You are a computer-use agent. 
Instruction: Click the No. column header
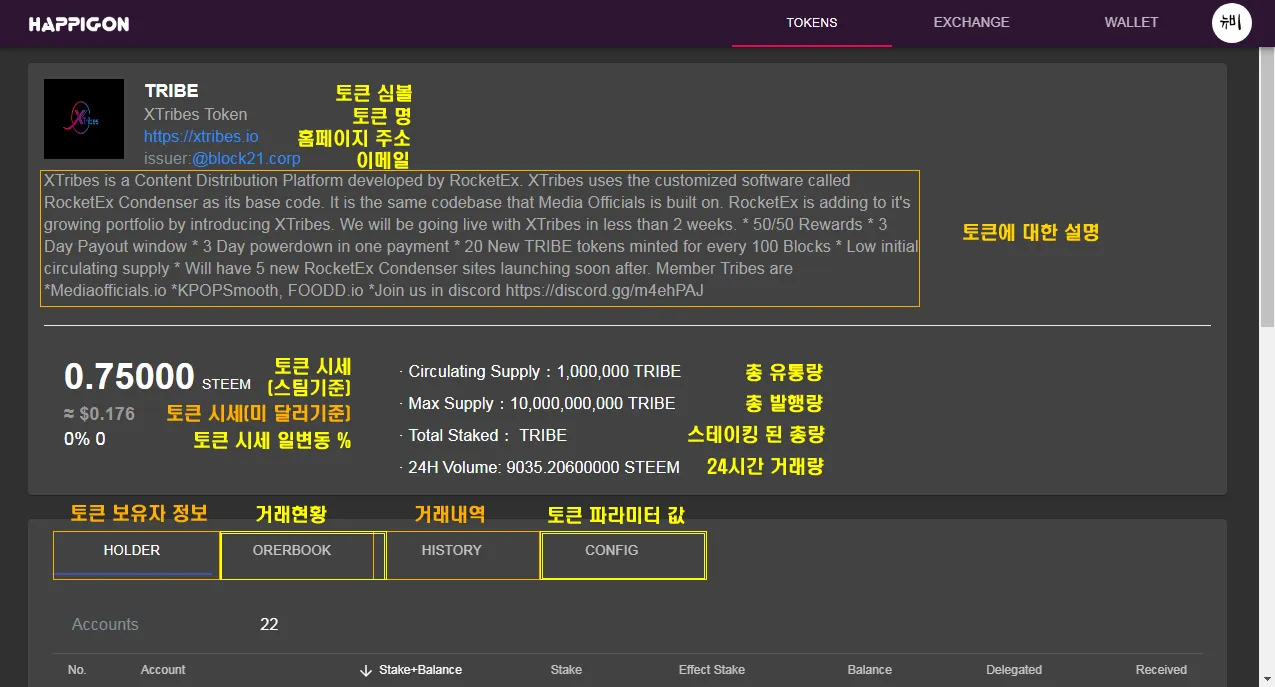(x=77, y=670)
